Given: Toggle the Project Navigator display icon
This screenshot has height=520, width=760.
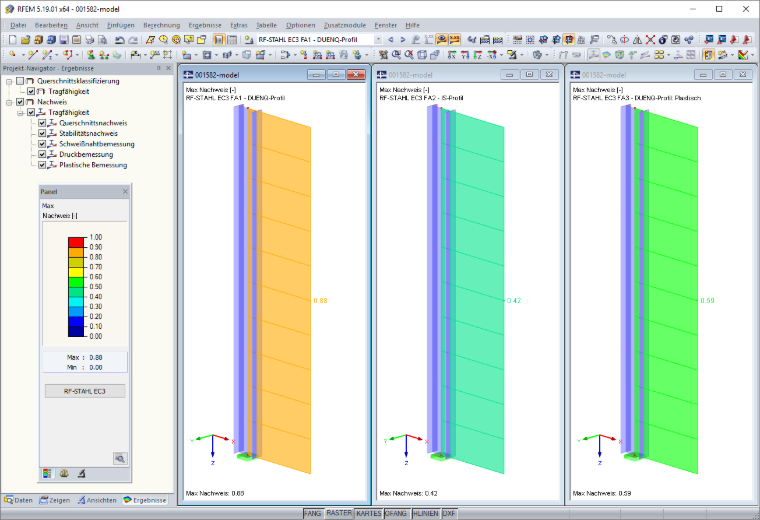Looking at the screenshot, I should click(x=219, y=40).
